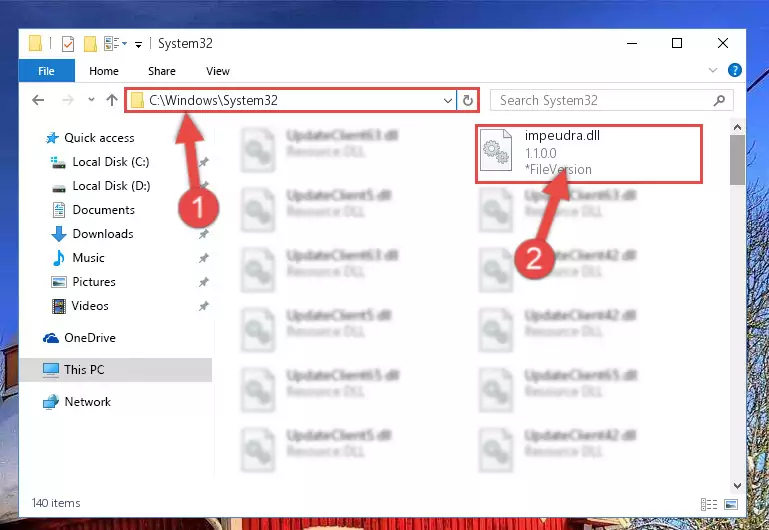Click the impeudra.dll gear file icon
This screenshot has height=530, width=769.
tap(496, 150)
